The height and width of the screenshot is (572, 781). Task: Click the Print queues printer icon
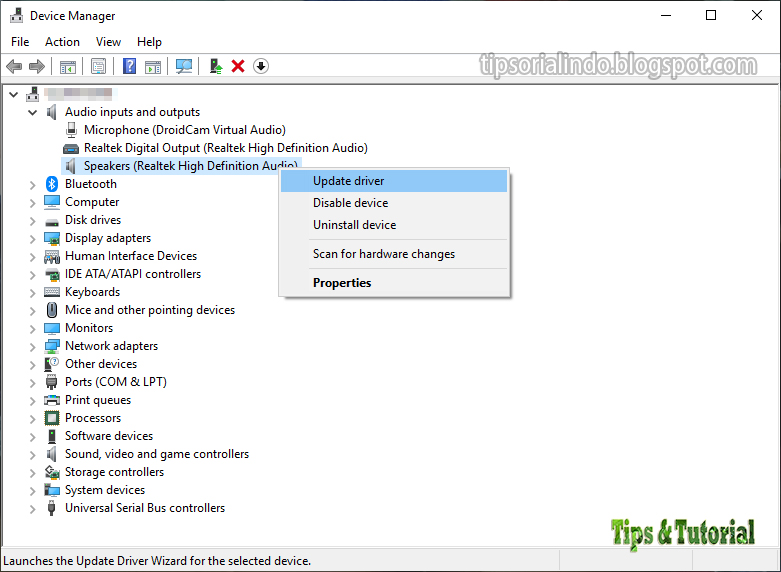(52, 400)
